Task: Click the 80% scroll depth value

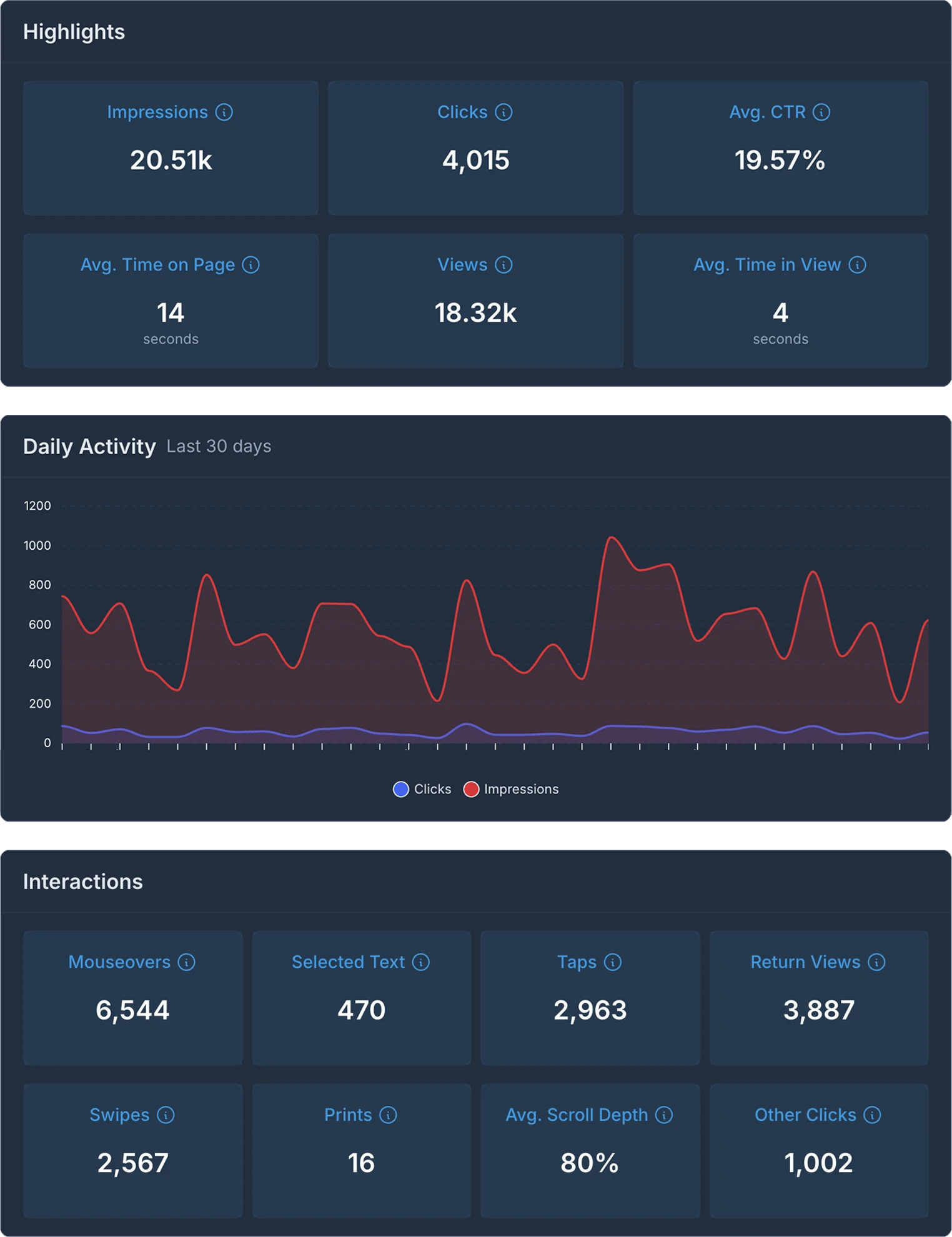Action: coord(590,1163)
